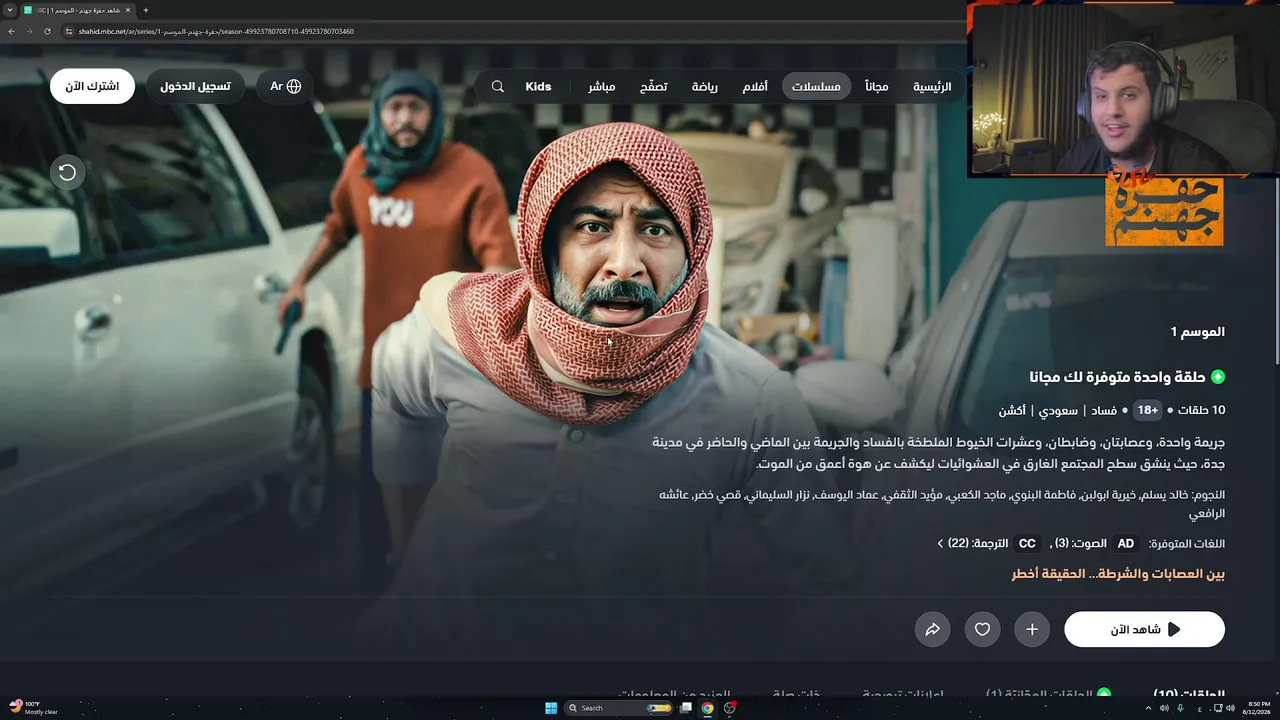1280x720 pixels.
Task: Click the browser Forward arrow
Action: point(29,31)
